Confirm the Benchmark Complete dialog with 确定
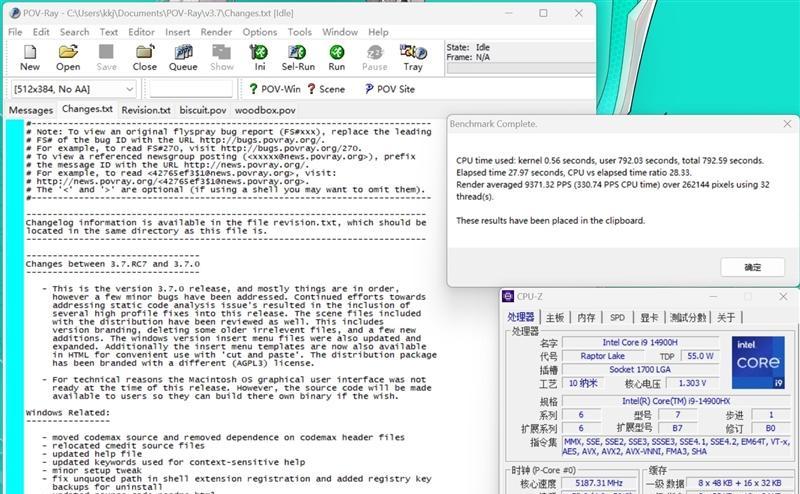800x494 pixels. pyautogui.click(x=753, y=267)
